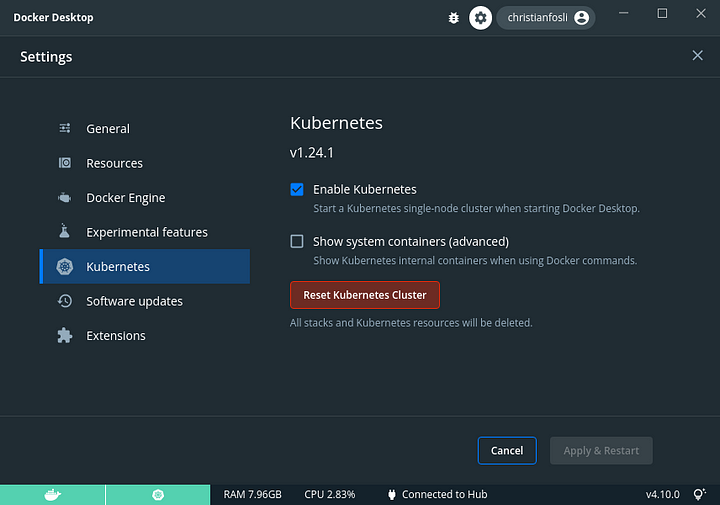The height and width of the screenshot is (505, 720).
Task: Click the Resources disk icon
Action: pyautogui.click(x=65, y=163)
